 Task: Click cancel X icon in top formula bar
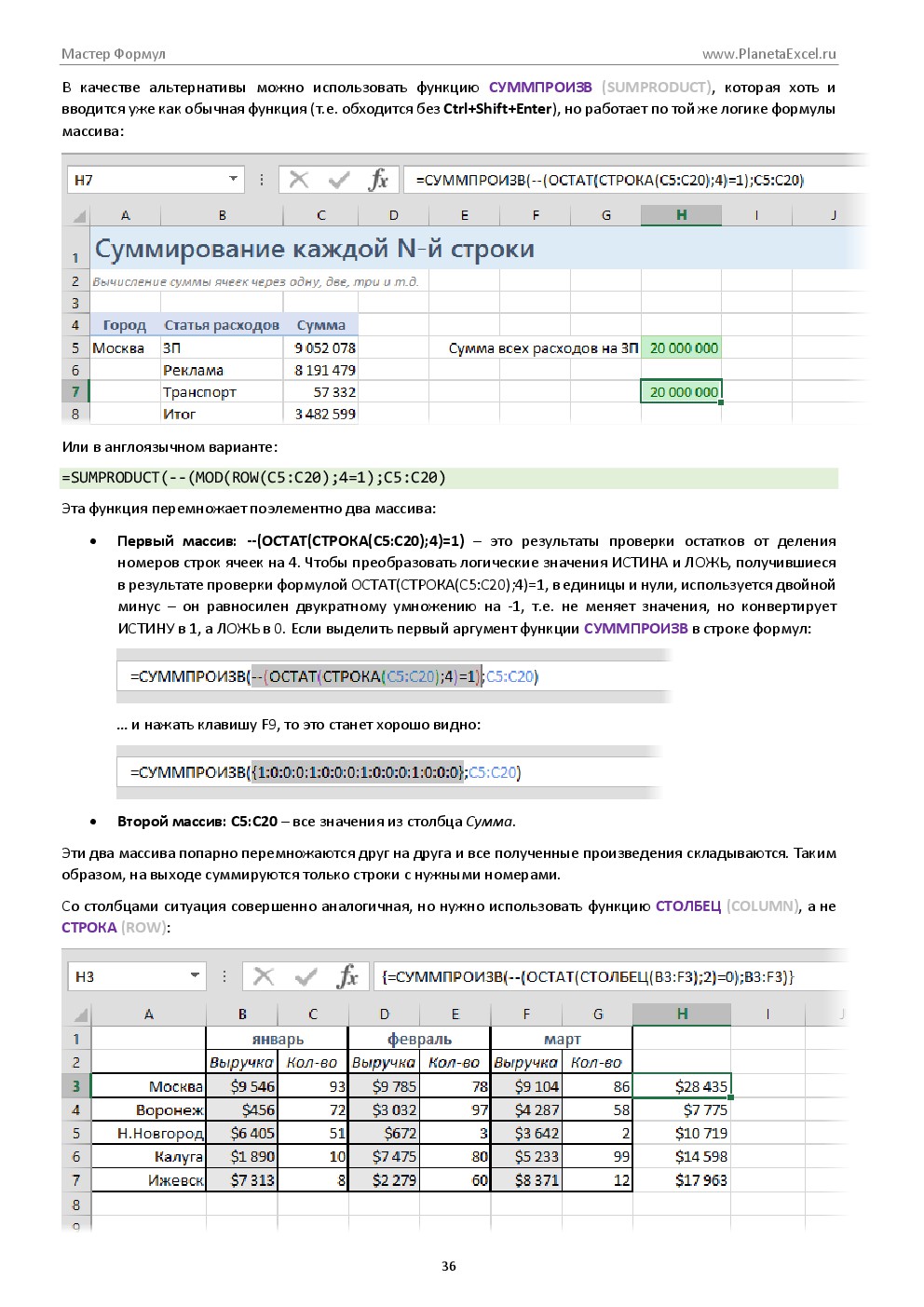(x=299, y=180)
